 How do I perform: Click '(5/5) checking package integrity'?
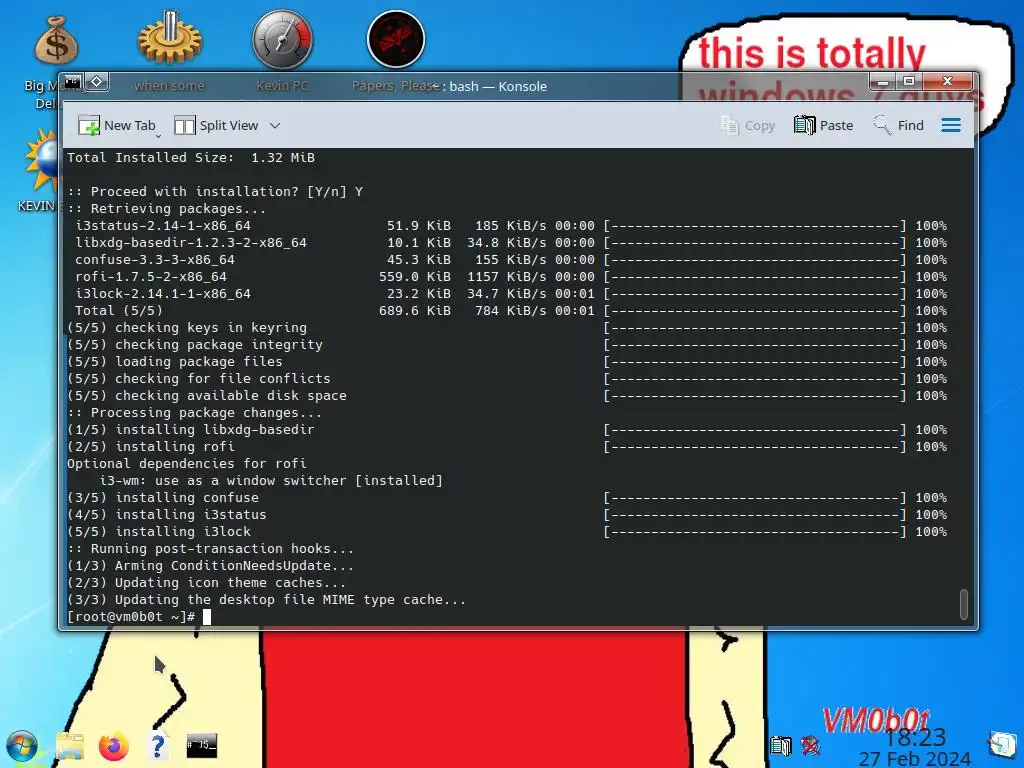(x=195, y=344)
